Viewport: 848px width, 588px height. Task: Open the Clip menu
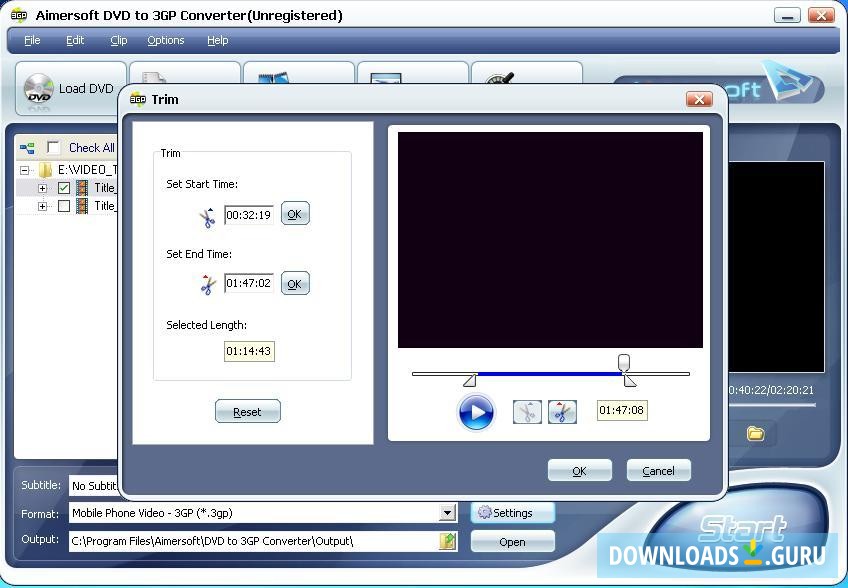(118, 41)
